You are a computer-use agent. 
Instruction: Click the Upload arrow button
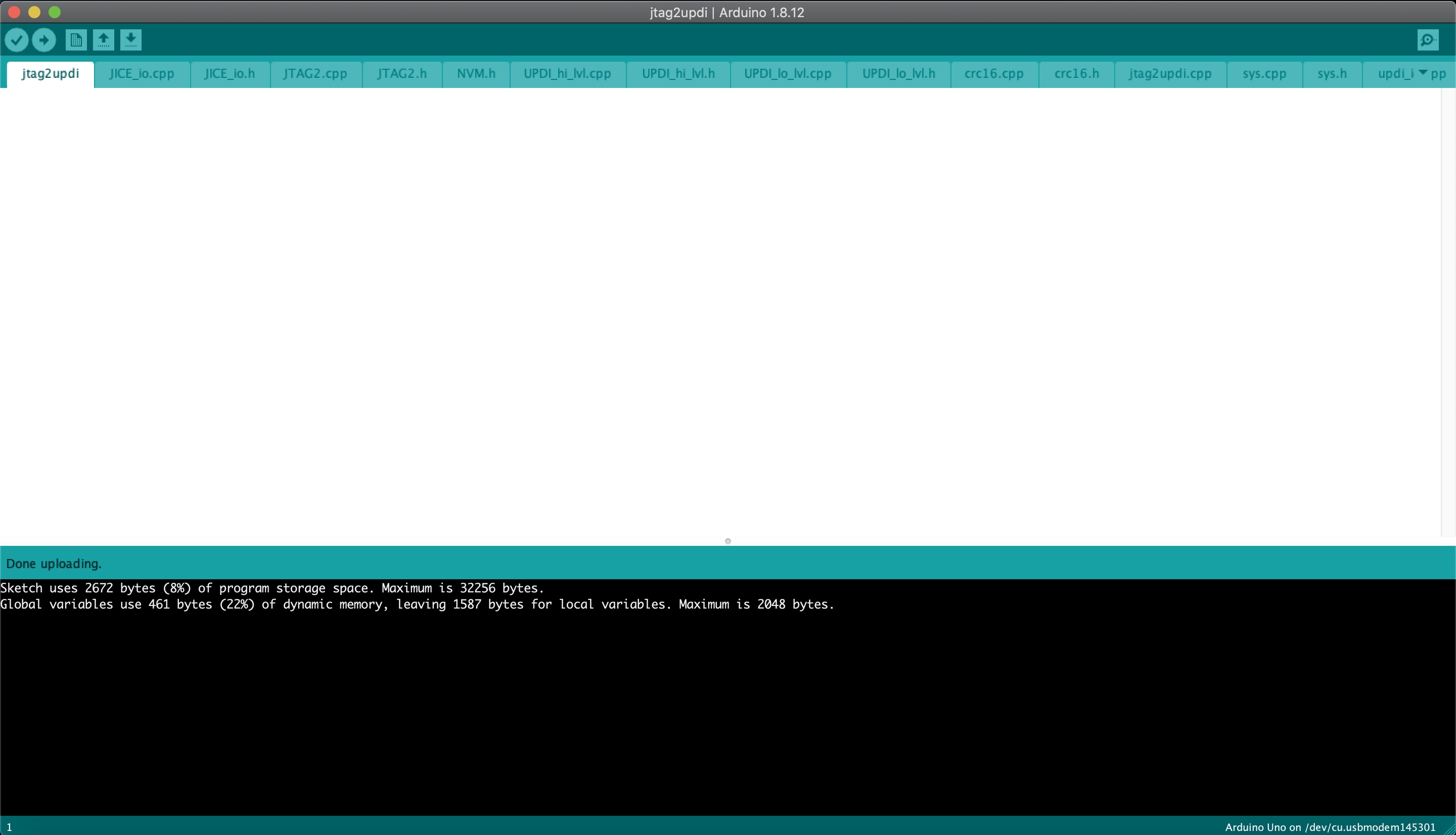coord(44,40)
